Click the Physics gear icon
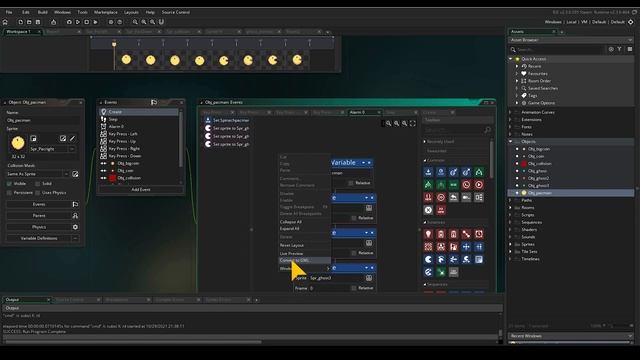640x360 pixels. click(x=75, y=227)
